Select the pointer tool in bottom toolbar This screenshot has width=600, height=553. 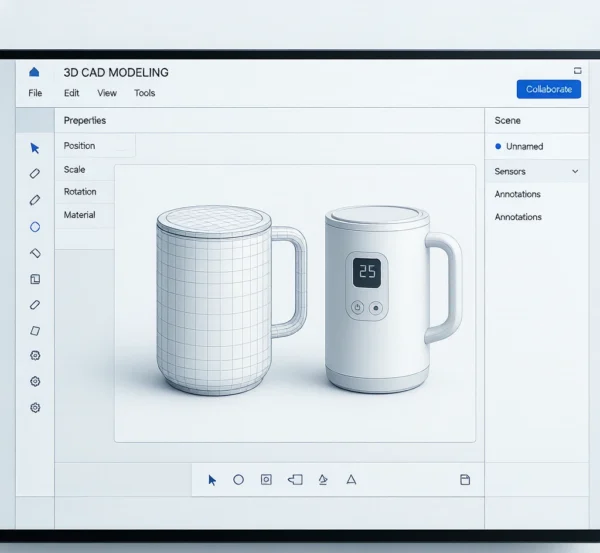(212, 480)
